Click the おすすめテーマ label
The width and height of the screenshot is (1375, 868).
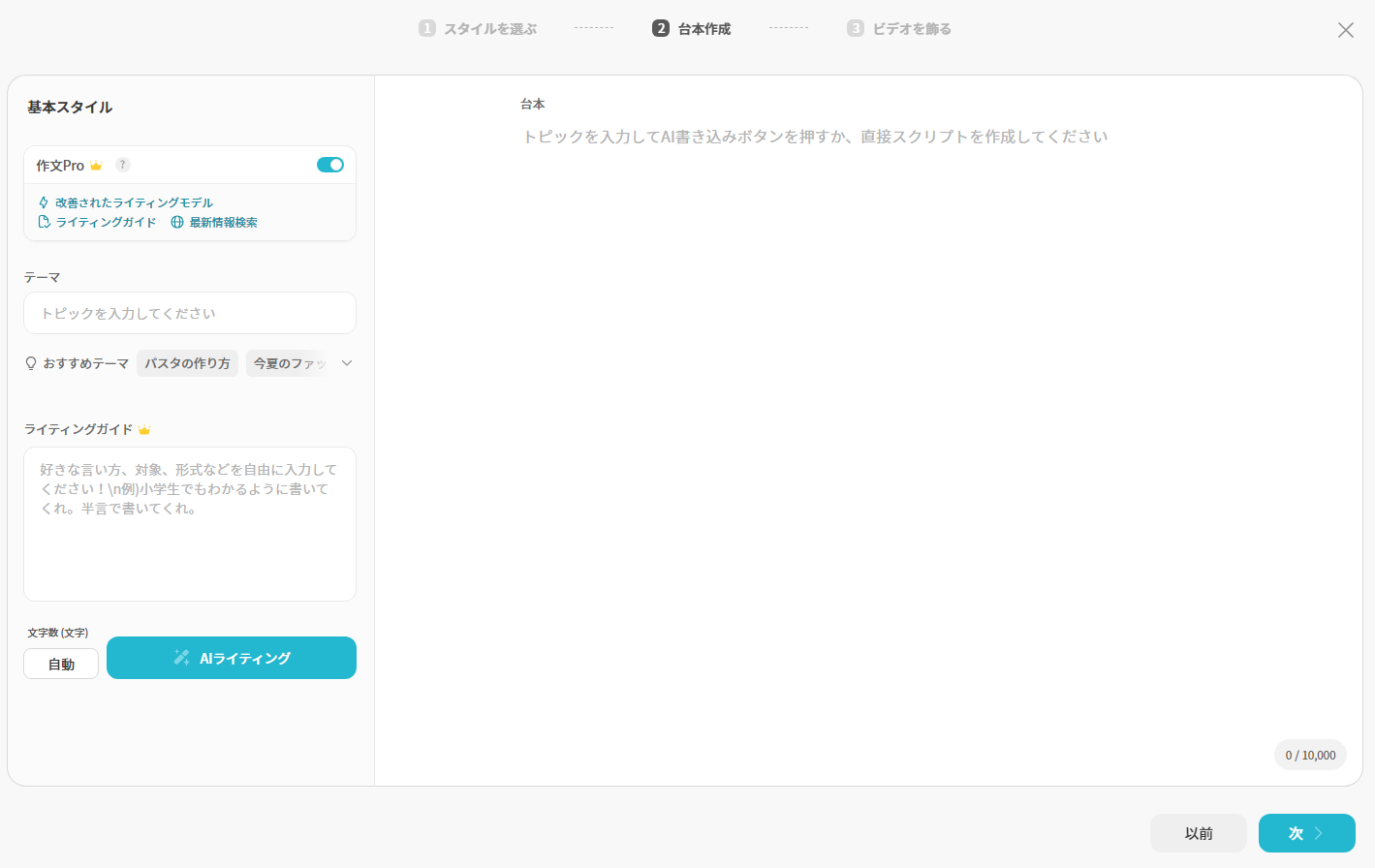pos(86,363)
